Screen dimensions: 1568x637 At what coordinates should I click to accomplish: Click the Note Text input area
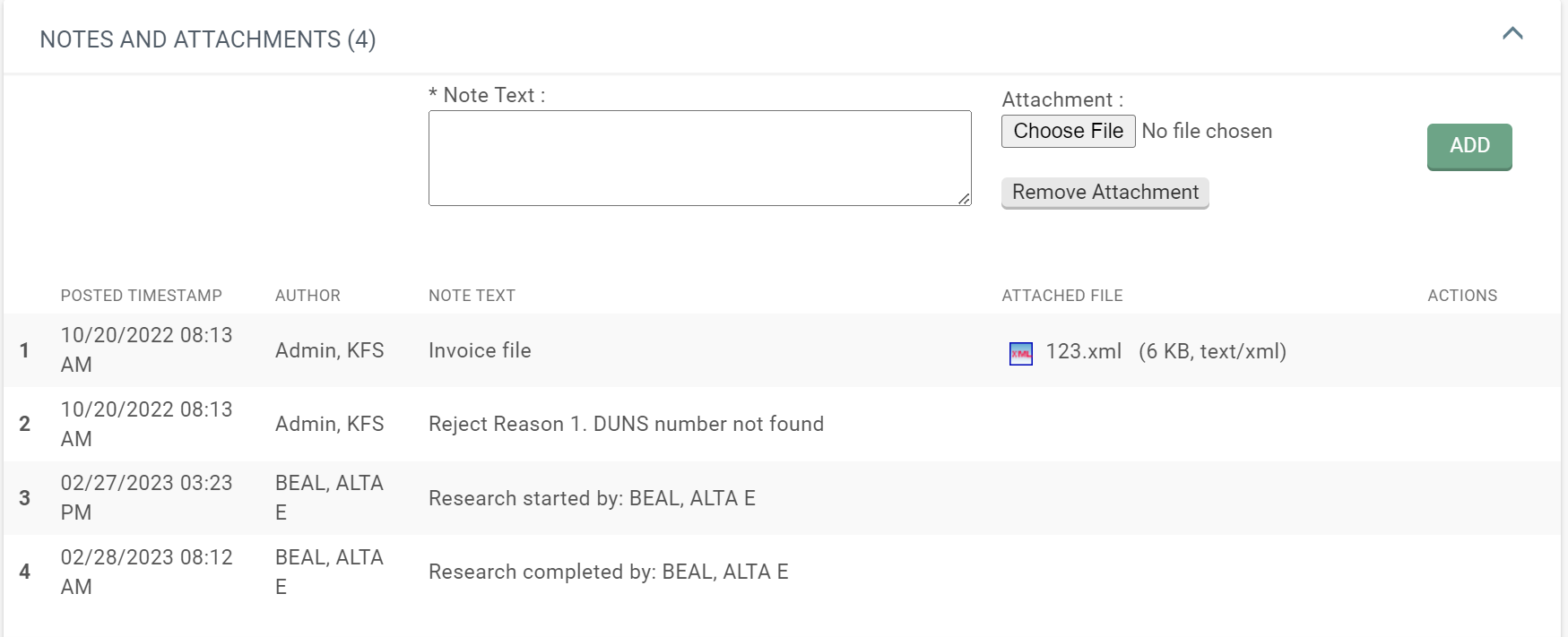point(699,158)
